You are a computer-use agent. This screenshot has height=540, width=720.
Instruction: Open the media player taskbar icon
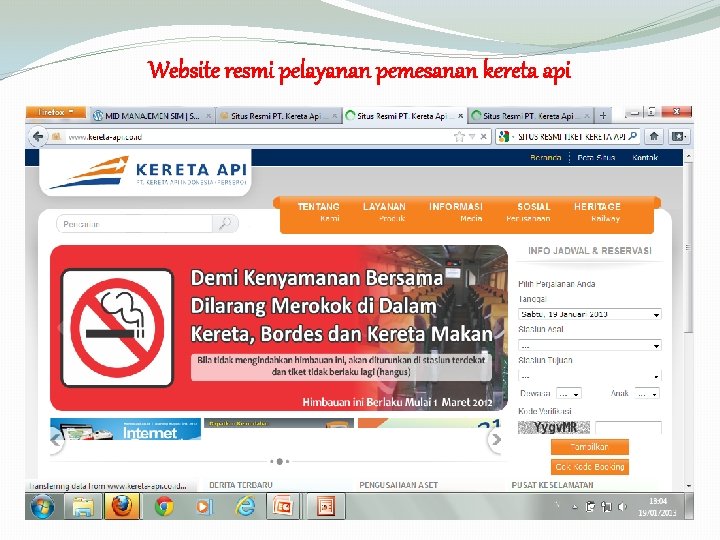[204, 506]
